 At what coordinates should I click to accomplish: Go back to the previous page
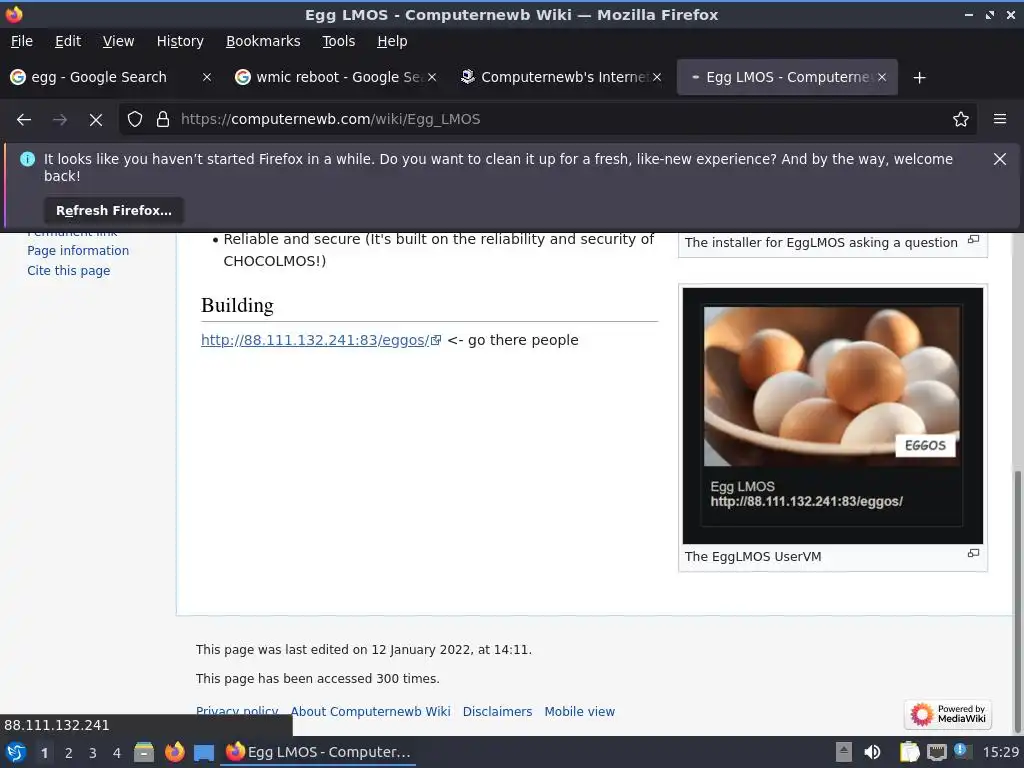tap(24, 120)
